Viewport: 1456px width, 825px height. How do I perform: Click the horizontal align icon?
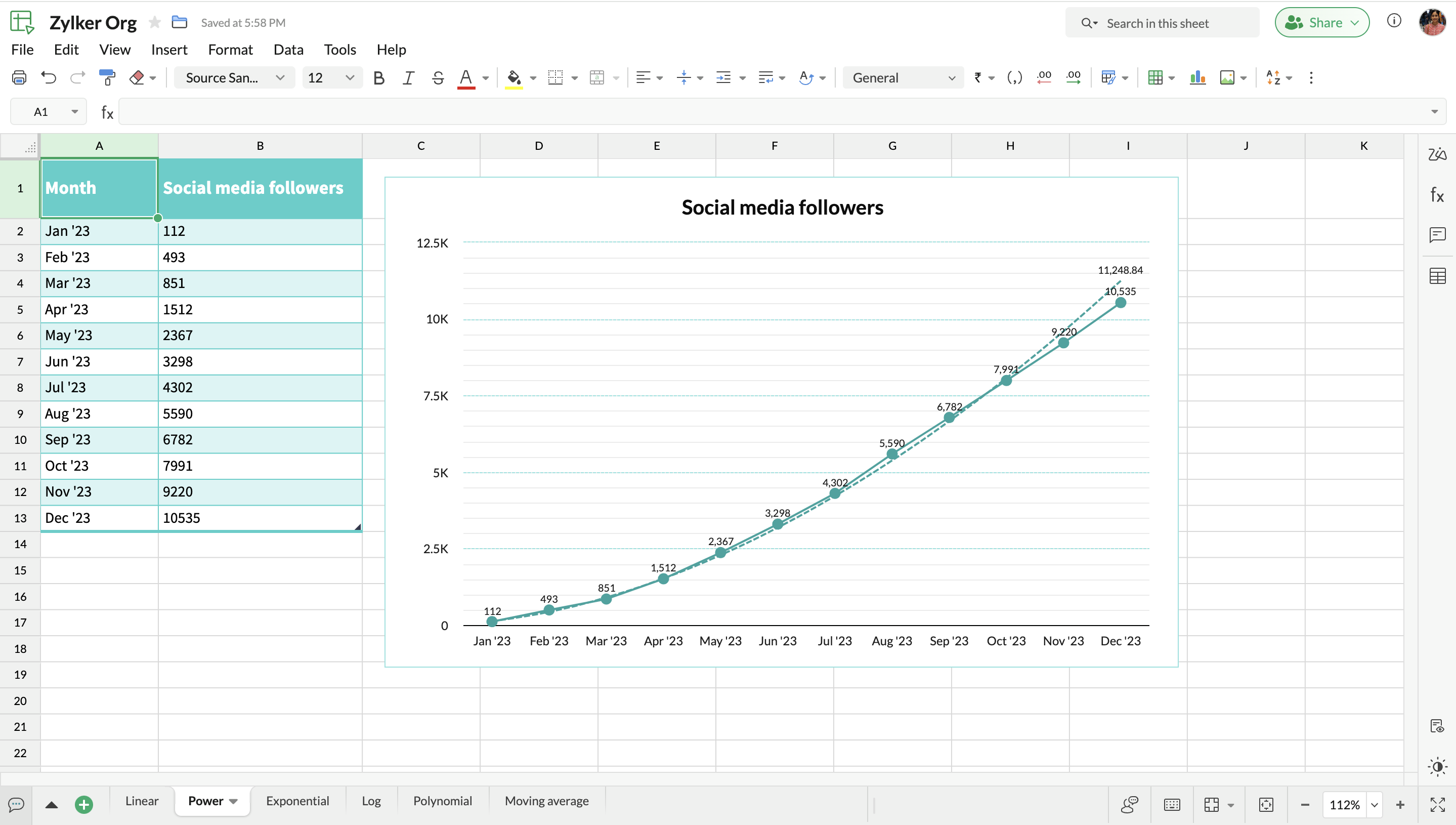[643, 77]
